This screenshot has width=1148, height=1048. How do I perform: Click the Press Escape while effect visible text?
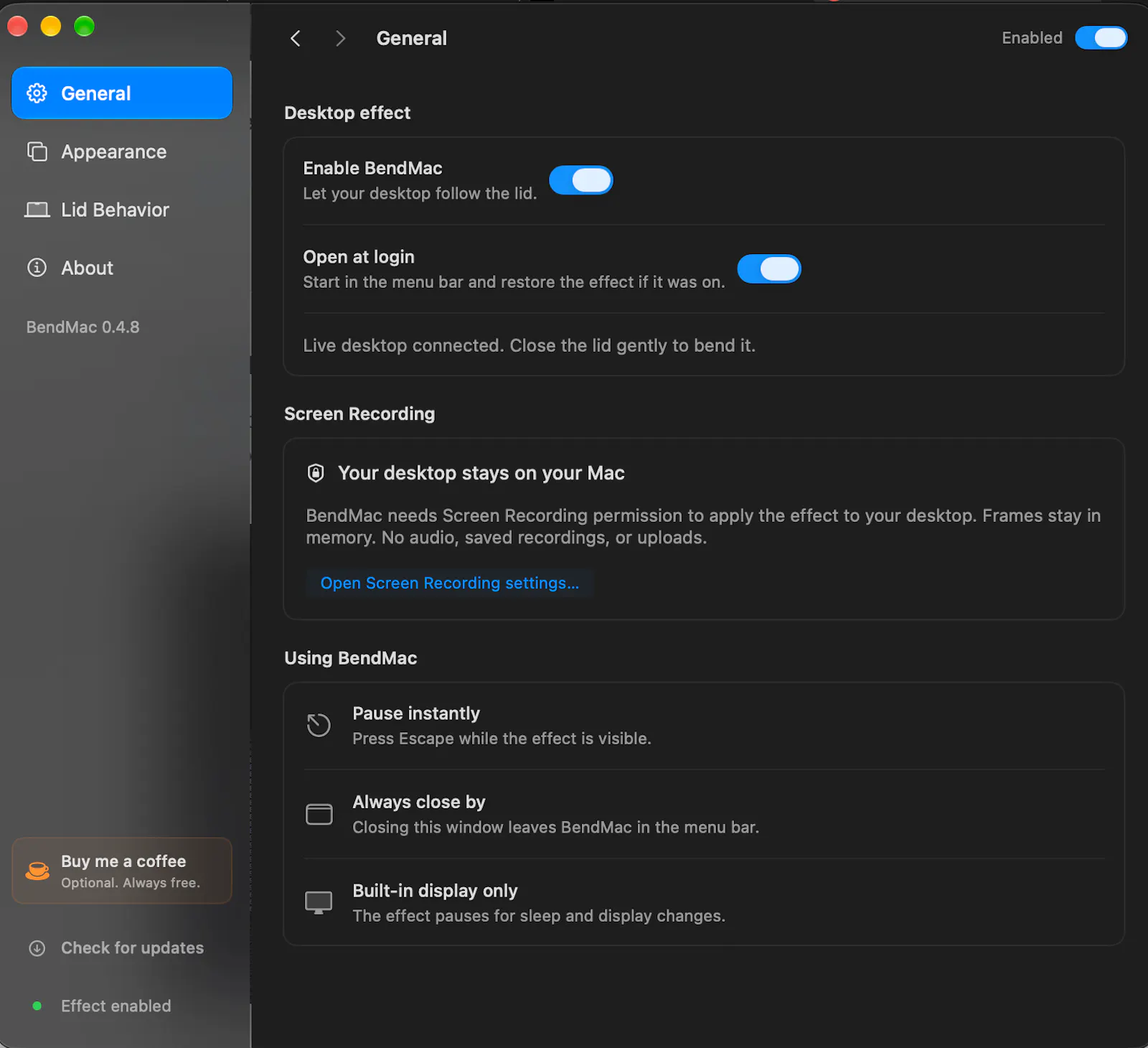pyautogui.click(x=502, y=739)
